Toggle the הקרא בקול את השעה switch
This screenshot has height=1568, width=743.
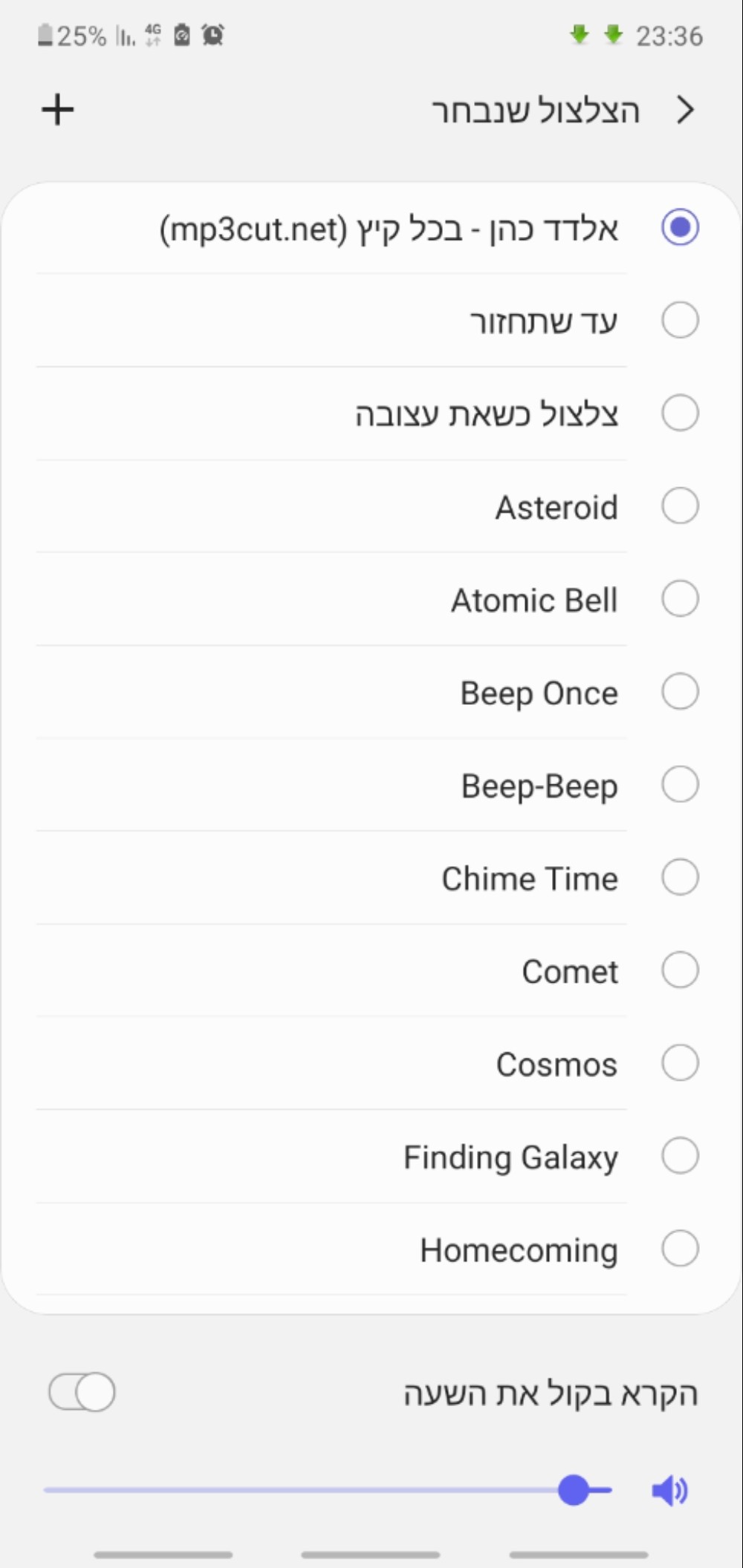coord(82,1392)
